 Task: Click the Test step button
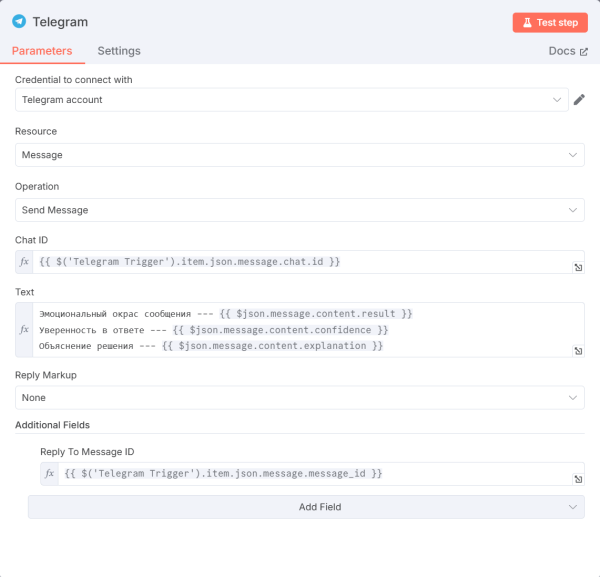coord(550,23)
